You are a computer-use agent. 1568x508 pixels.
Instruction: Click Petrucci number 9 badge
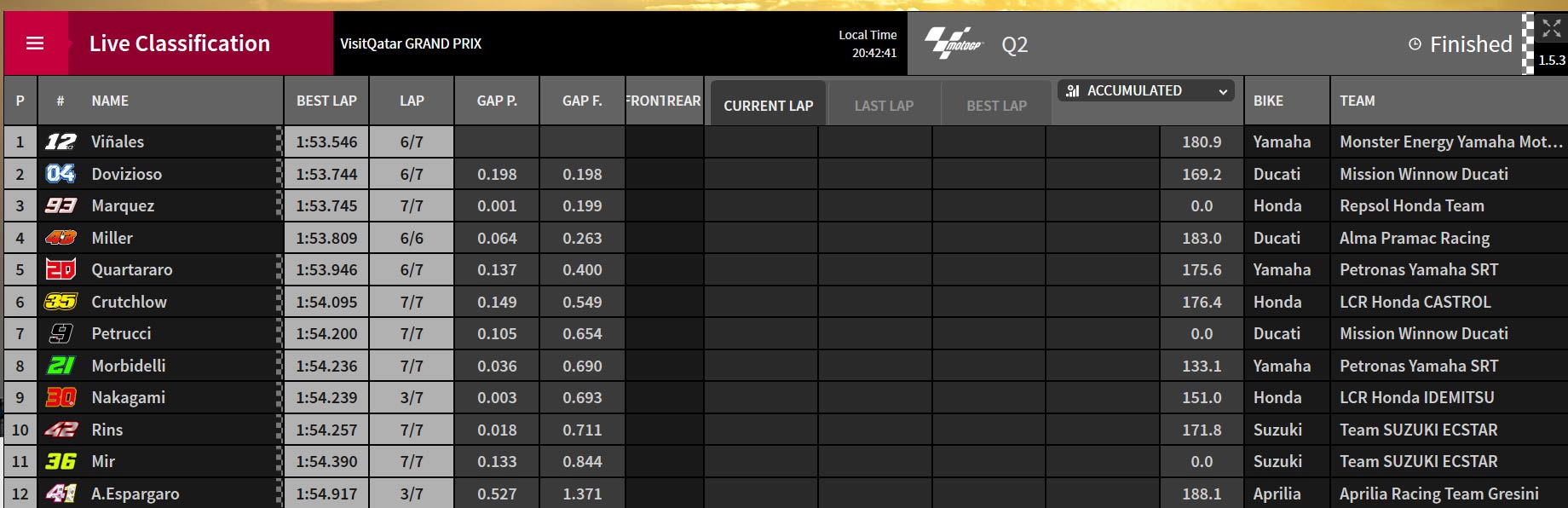coord(61,333)
